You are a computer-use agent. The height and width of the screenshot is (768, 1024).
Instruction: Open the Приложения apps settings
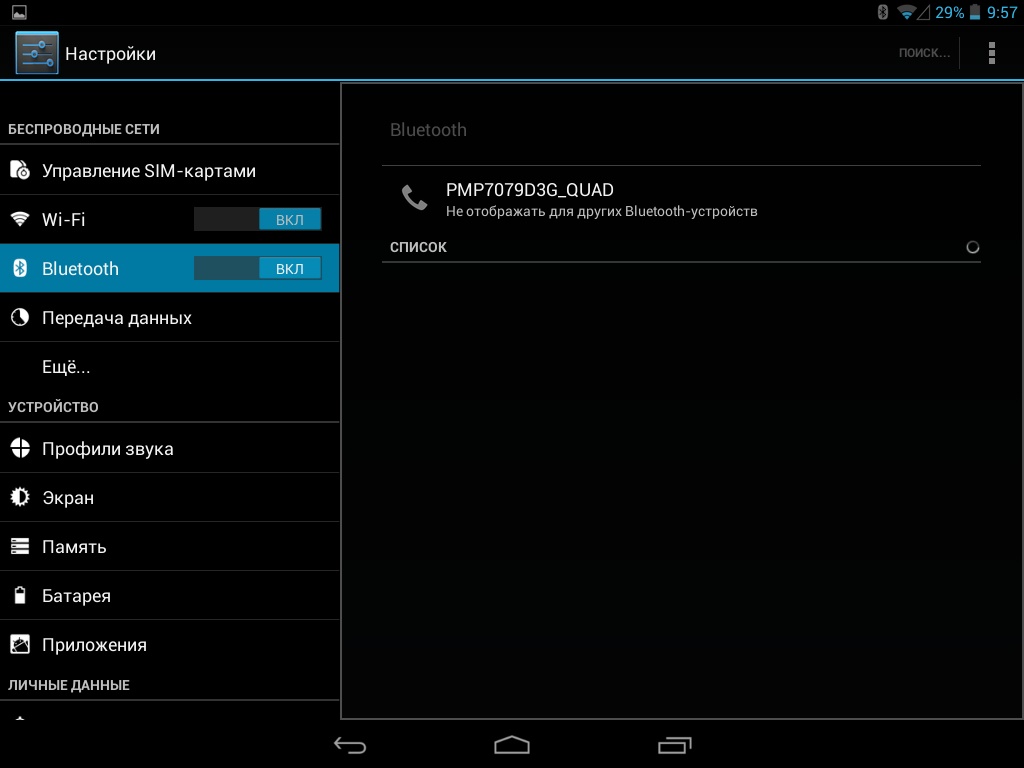[94, 645]
